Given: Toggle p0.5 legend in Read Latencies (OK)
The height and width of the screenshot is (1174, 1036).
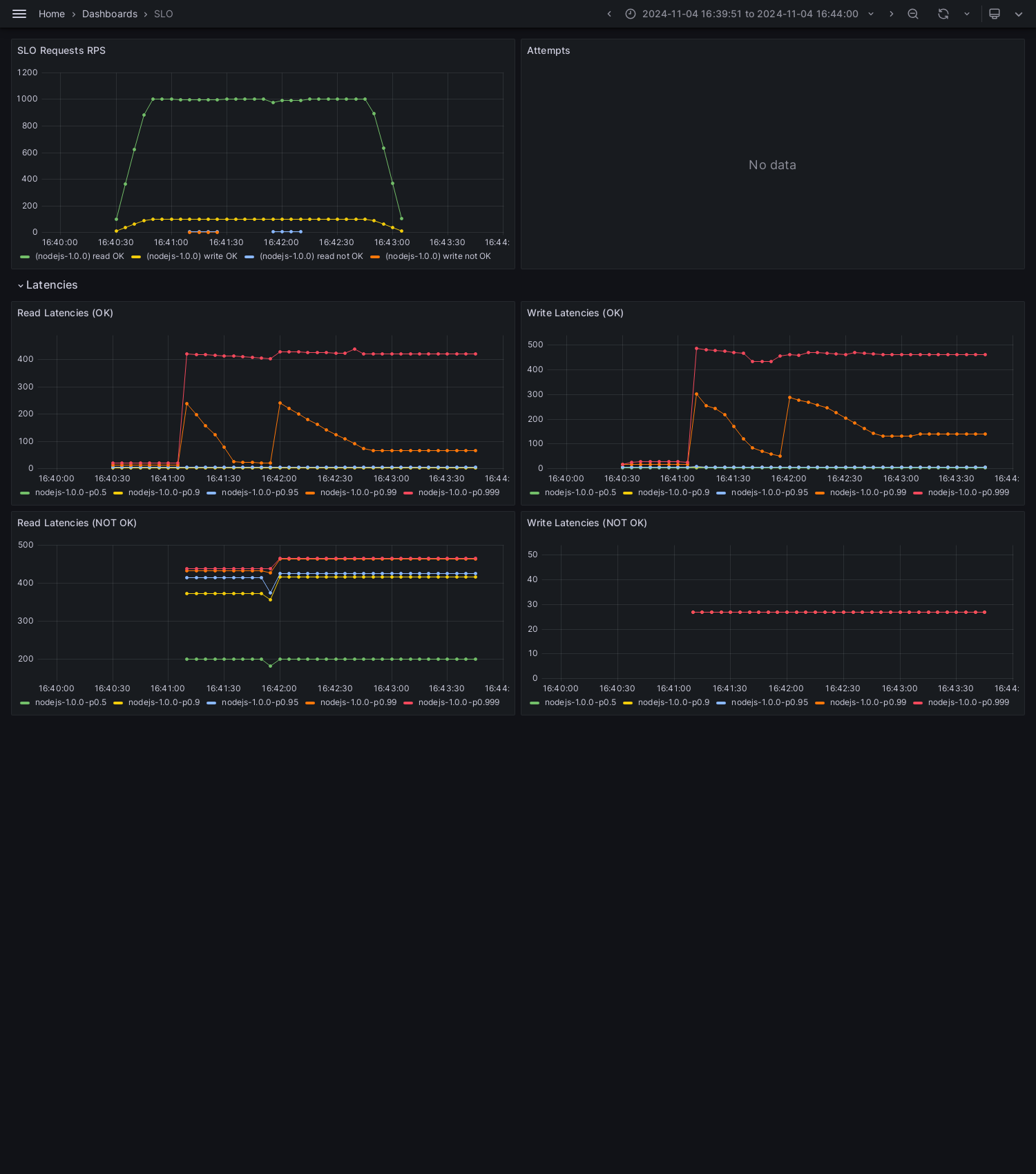Looking at the screenshot, I should point(71,492).
